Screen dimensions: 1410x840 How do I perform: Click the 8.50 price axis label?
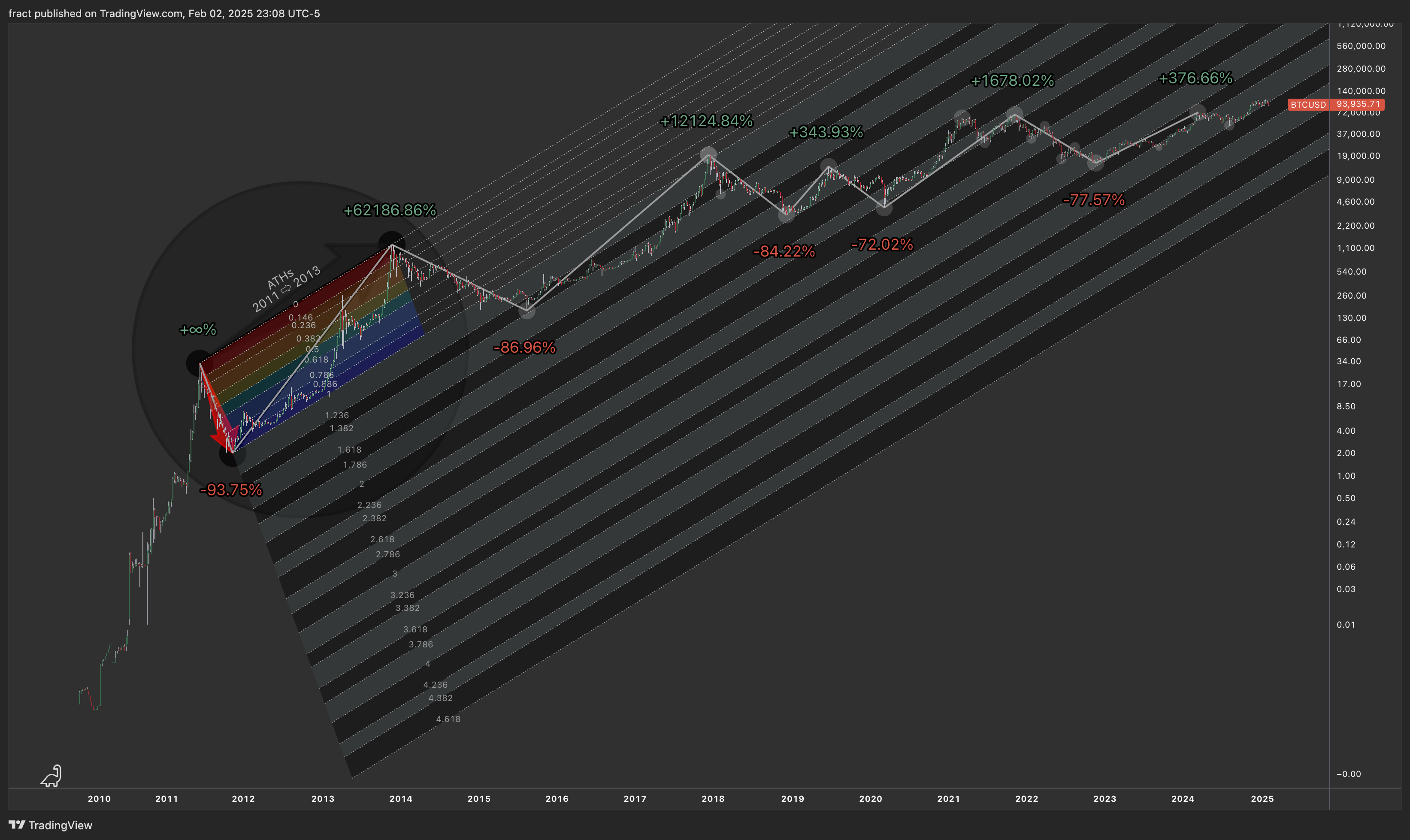1346,406
